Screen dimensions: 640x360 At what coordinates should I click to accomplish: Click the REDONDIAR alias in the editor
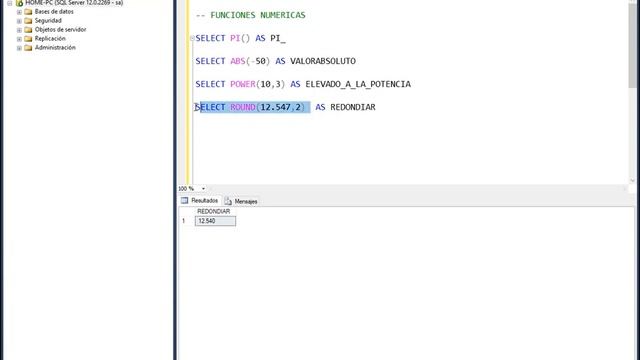point(353,107)
